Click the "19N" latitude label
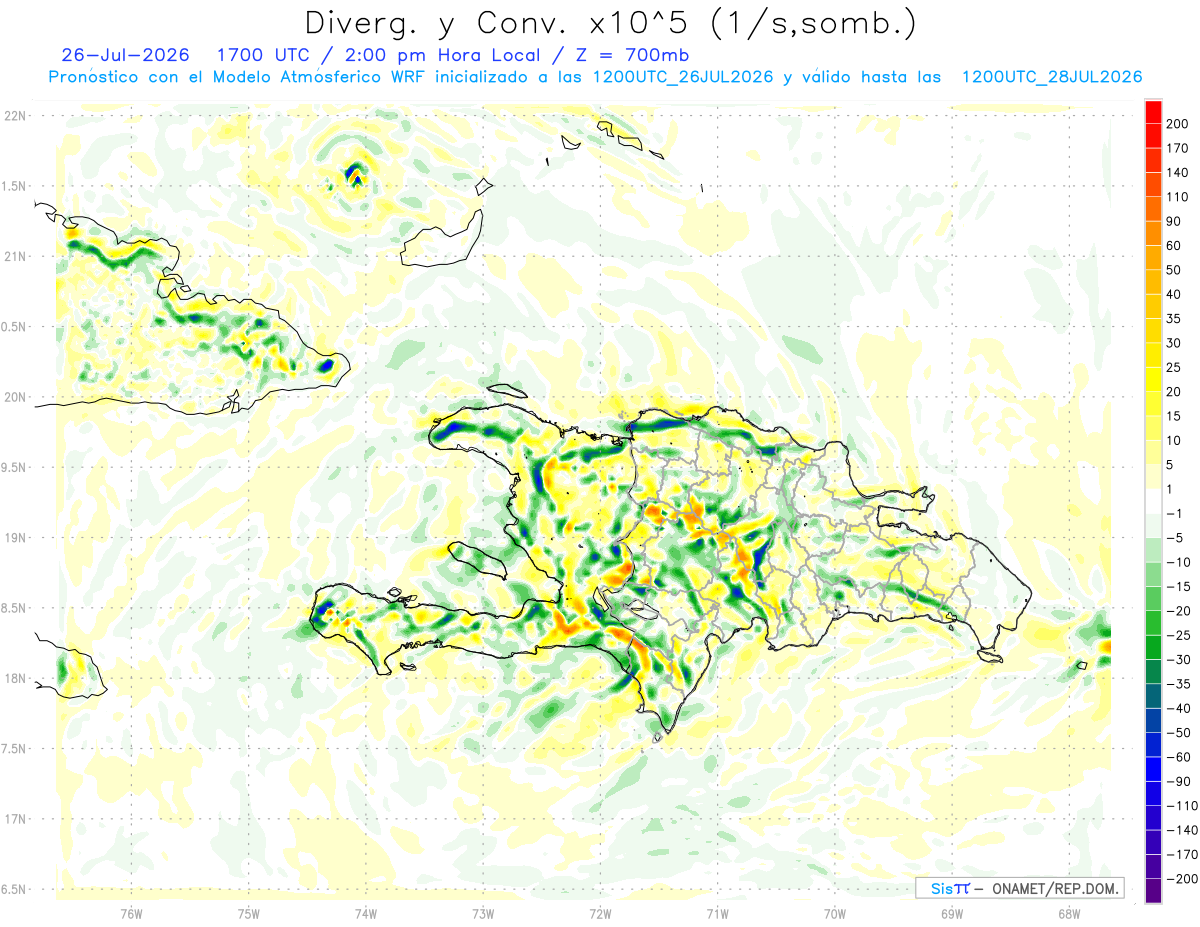The height and width of the screenshot is (927, 1200). pos(15,538)
